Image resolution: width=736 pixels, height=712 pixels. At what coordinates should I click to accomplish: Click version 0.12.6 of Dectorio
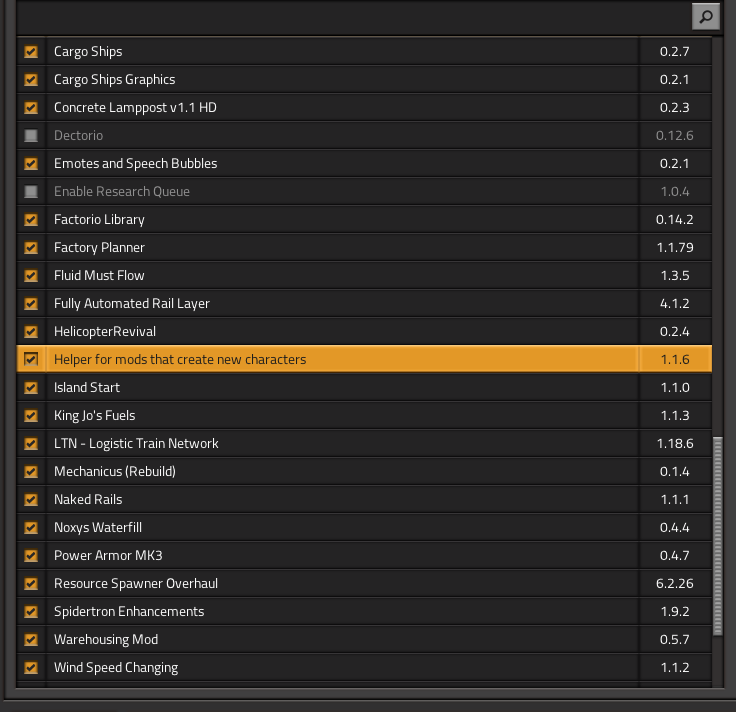(x=675, y=135)
